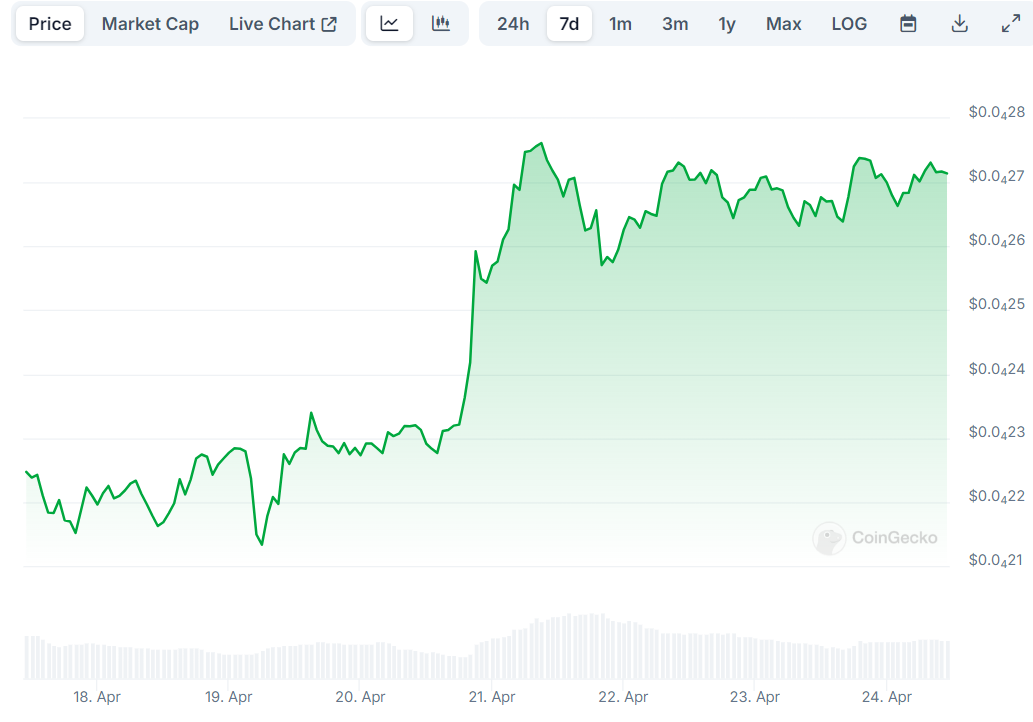This screenshot has height=722, width=1033.
Task: Switch to the Price tab
Action: pos(50,24)
